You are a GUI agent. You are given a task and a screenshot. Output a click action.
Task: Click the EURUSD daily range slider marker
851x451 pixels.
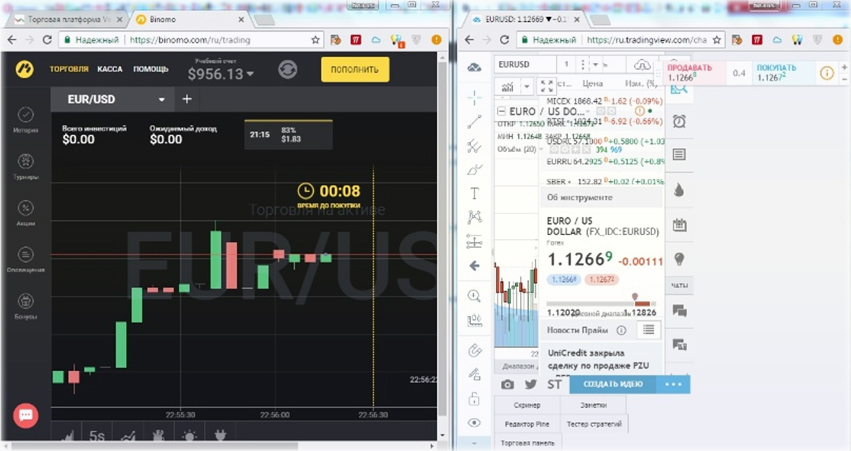point(634,297)
